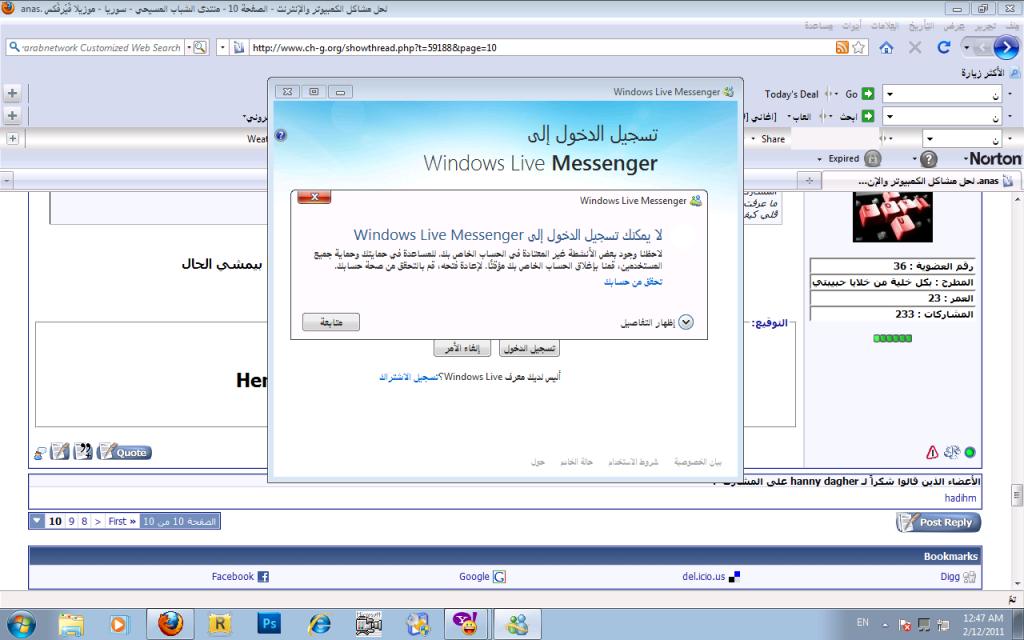Viewport: 1024px width, 640px height.
Task: Open the 'verify your account' (تحقق من حسابك) link
Action: 634,283
